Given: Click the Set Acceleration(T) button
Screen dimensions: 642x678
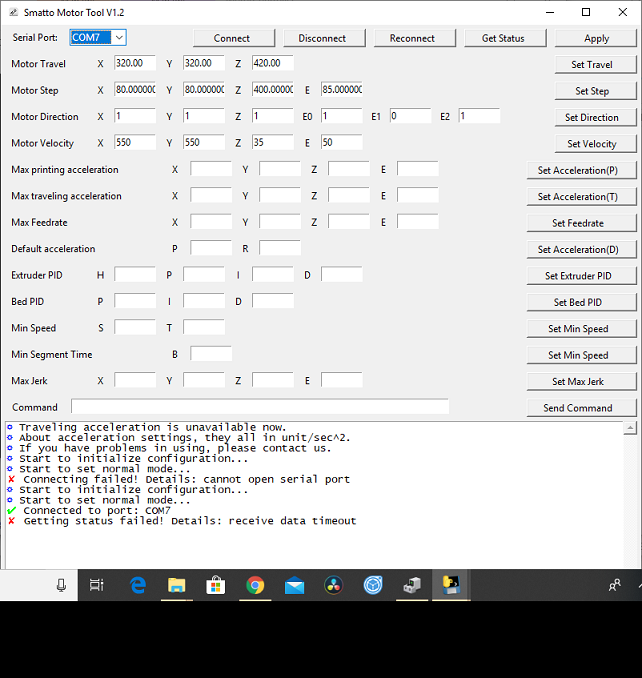Looking at the screenshot, I should 581,196.
